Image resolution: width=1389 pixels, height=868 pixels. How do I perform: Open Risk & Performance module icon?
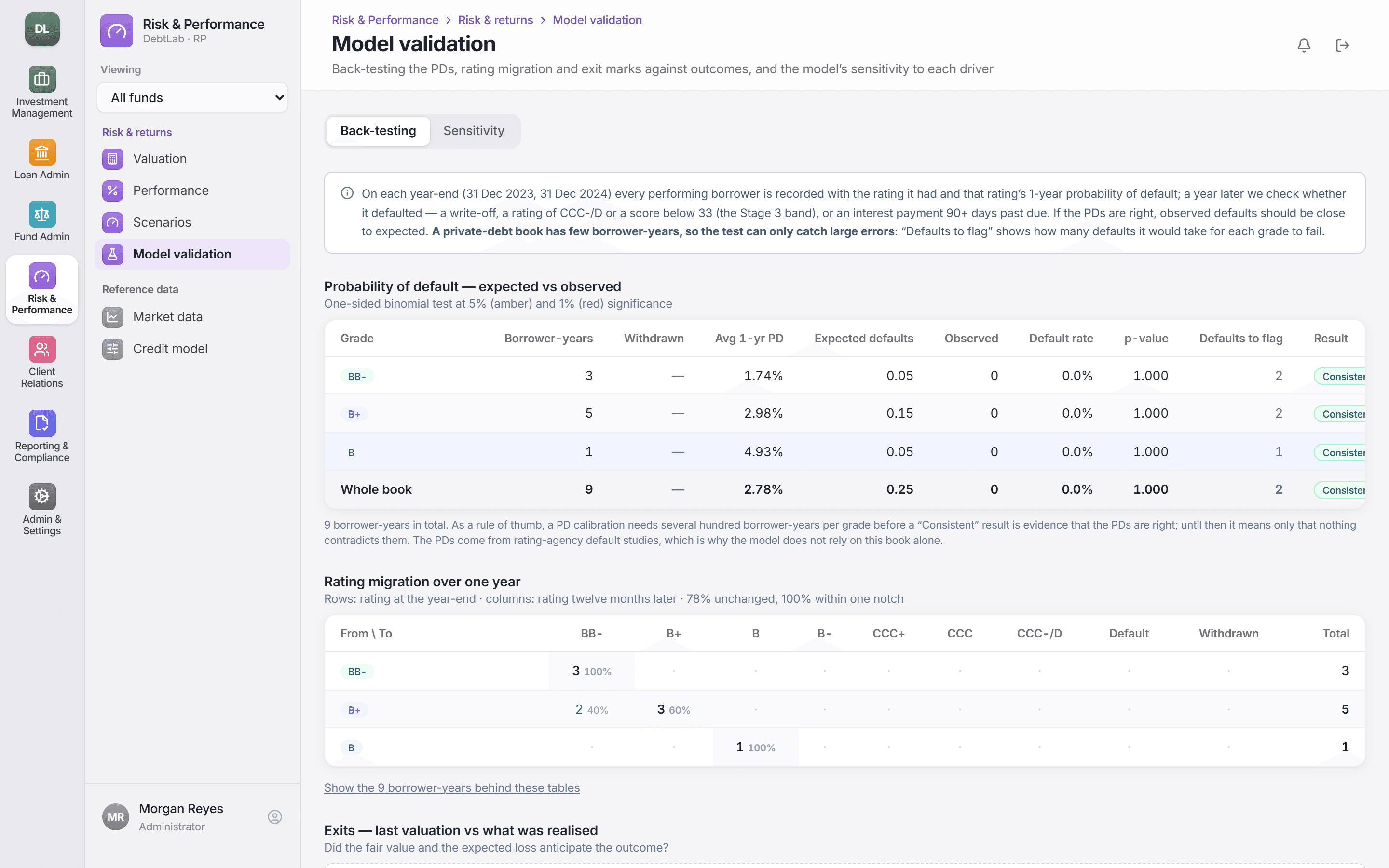coord(42,276)
